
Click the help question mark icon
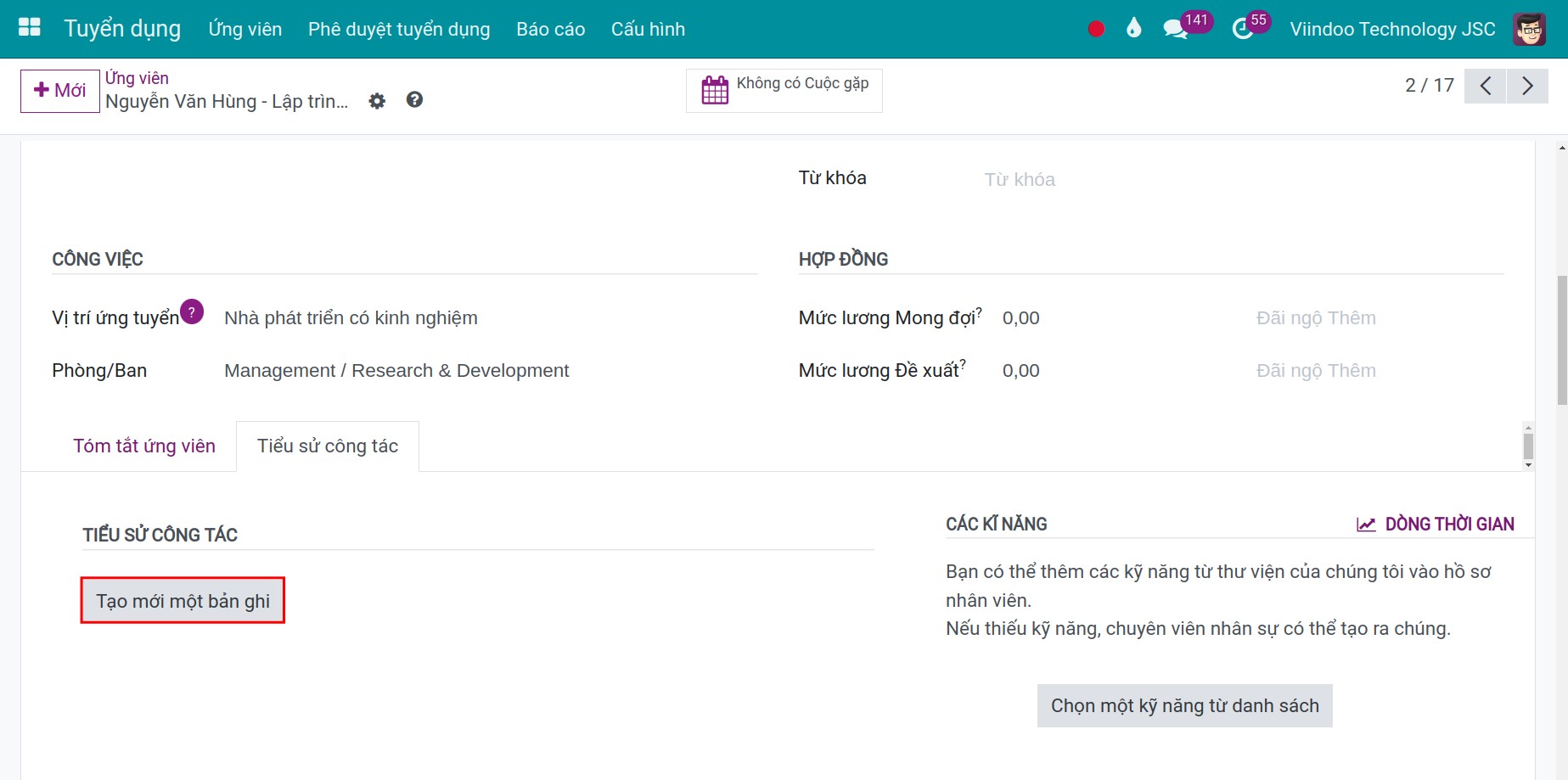(414, 100)
